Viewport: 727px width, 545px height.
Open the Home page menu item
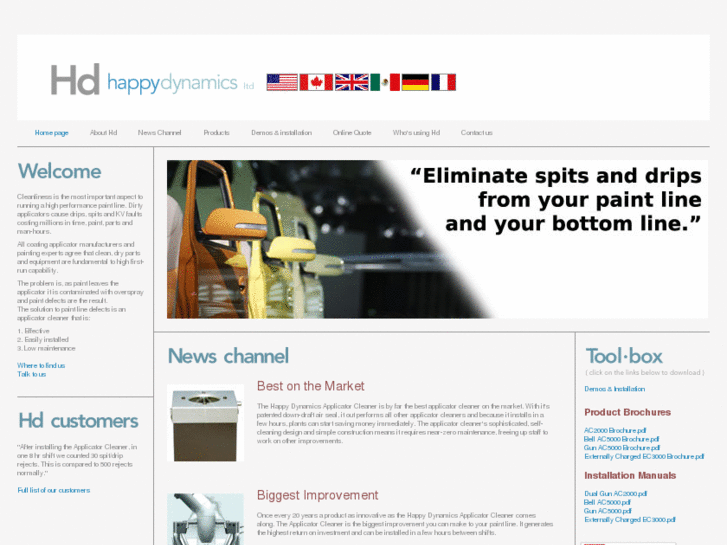[51, 133]
